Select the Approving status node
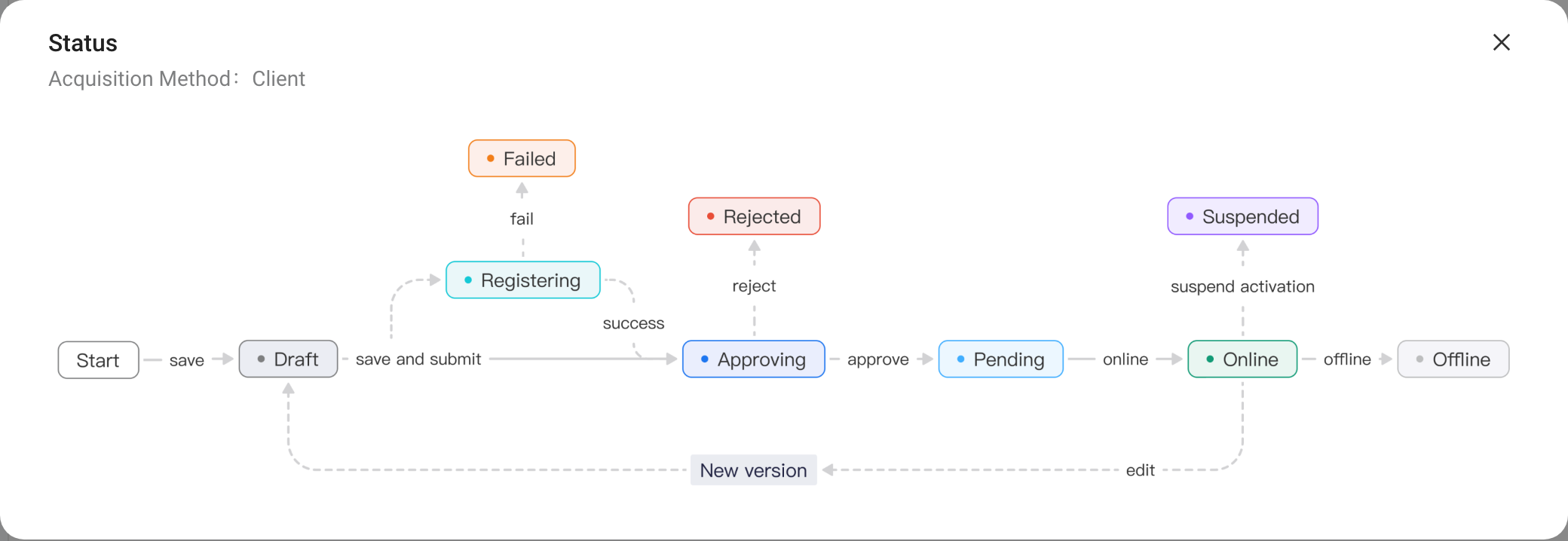 pyautogui.click(x=754, y=359)
